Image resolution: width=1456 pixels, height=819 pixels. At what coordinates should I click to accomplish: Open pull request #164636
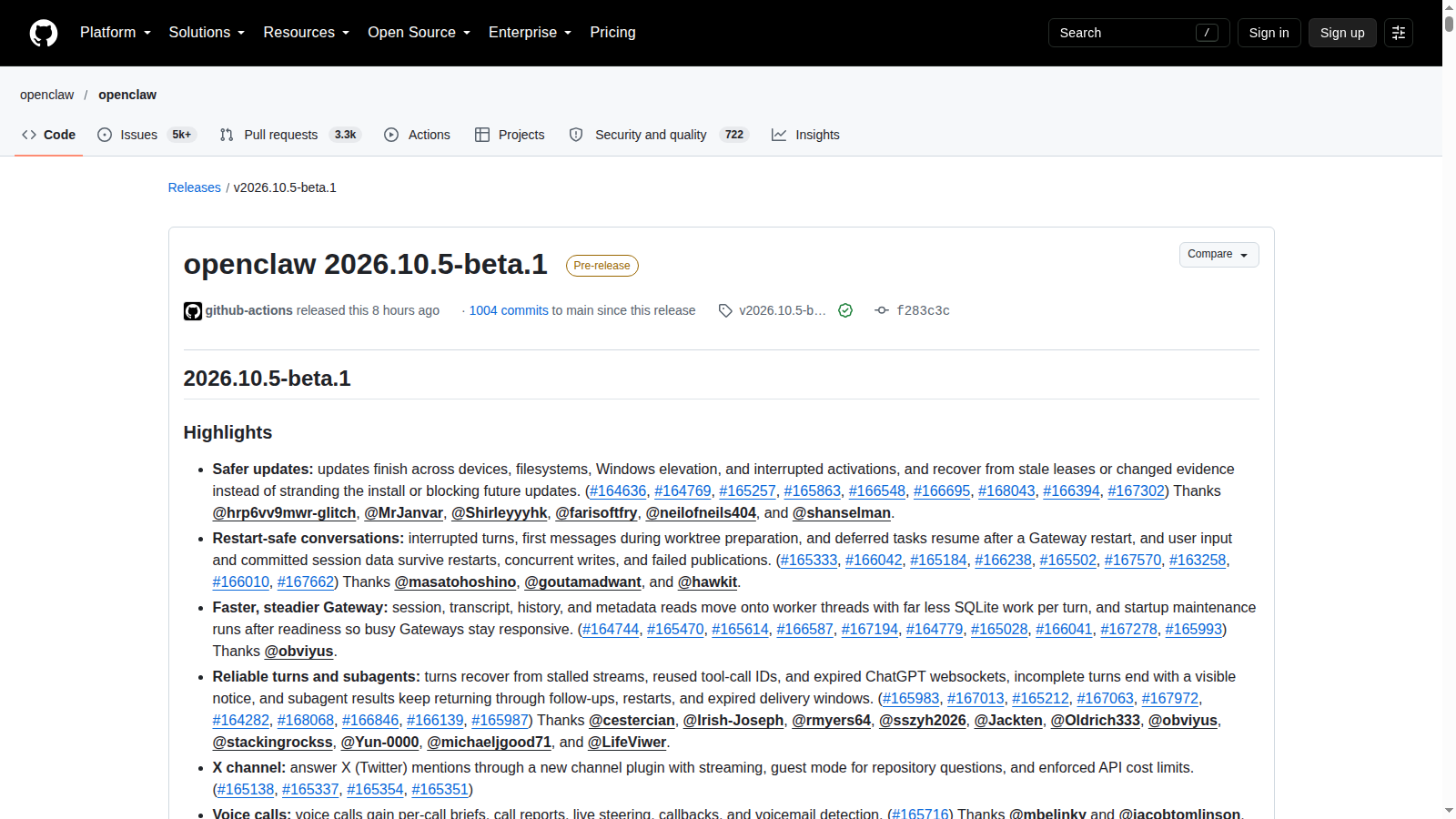[618, 490]
